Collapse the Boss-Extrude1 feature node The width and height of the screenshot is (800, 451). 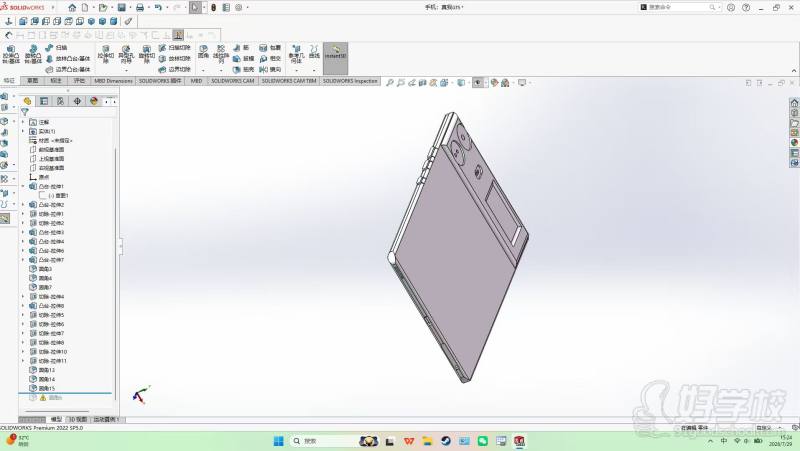23,186
